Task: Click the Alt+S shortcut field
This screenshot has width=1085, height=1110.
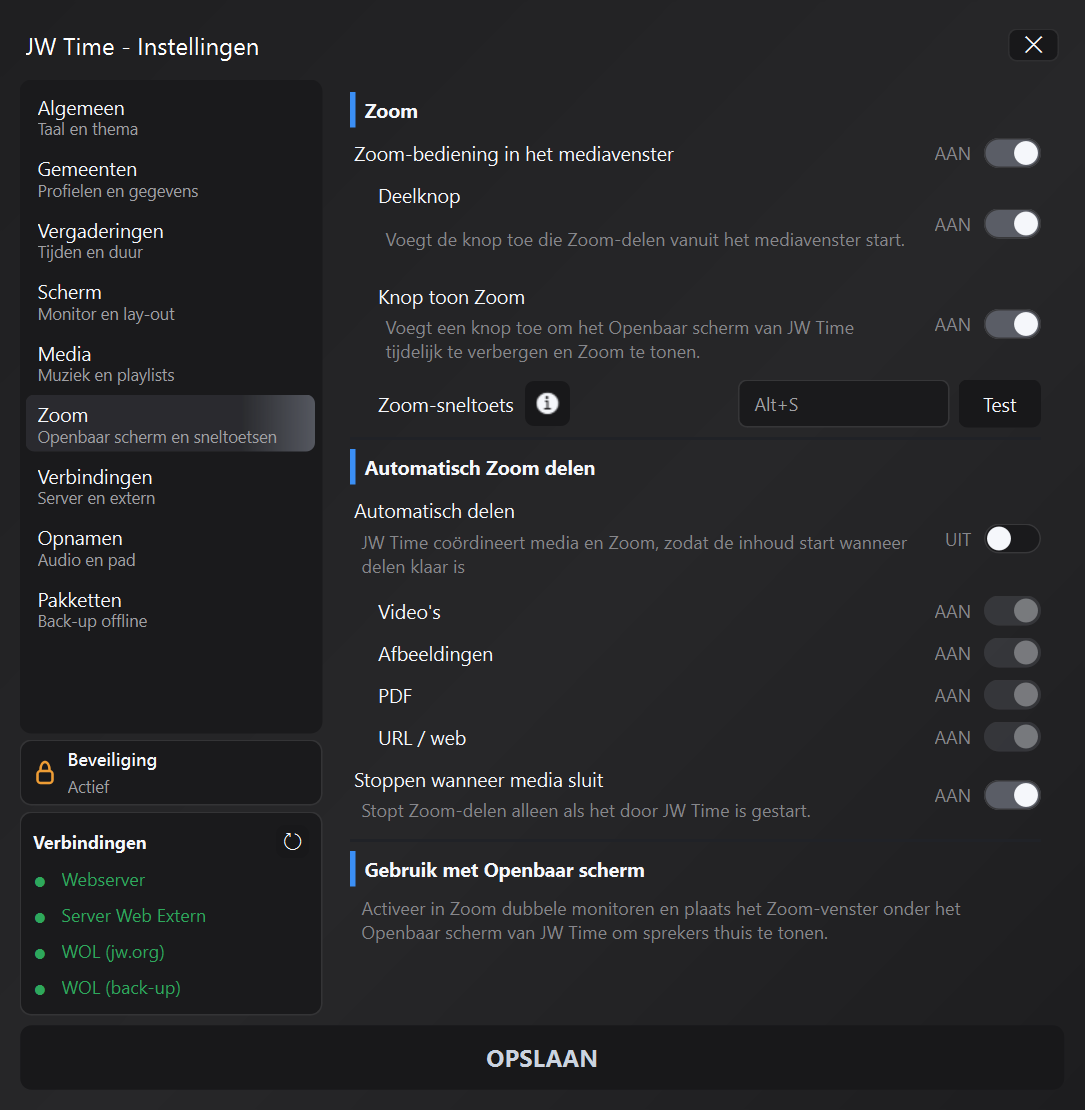Action: pyautogui.click(x=843, y=404)
